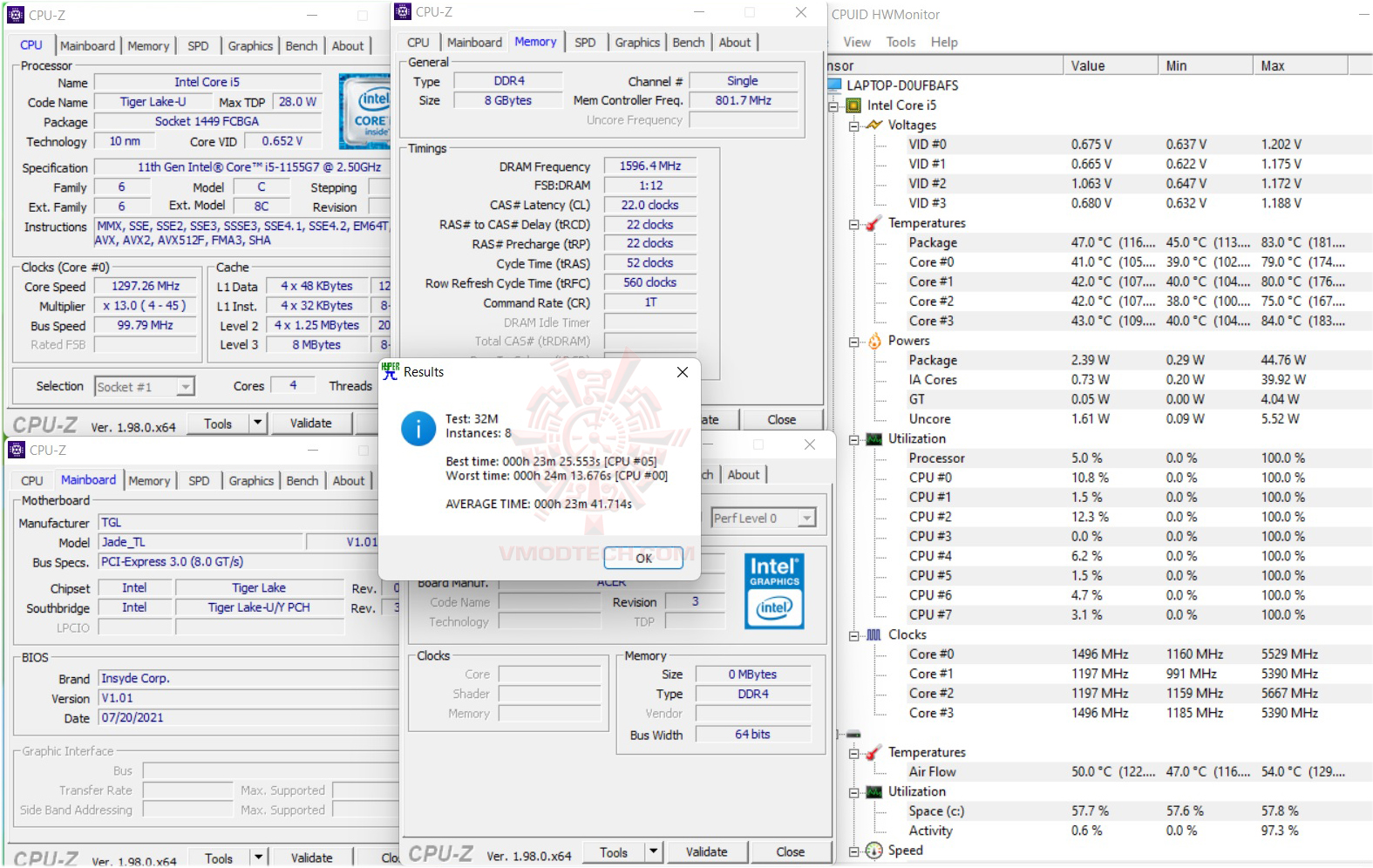Click the Voltages lightning icon in HWMonitor

click(x=874, y=125)
